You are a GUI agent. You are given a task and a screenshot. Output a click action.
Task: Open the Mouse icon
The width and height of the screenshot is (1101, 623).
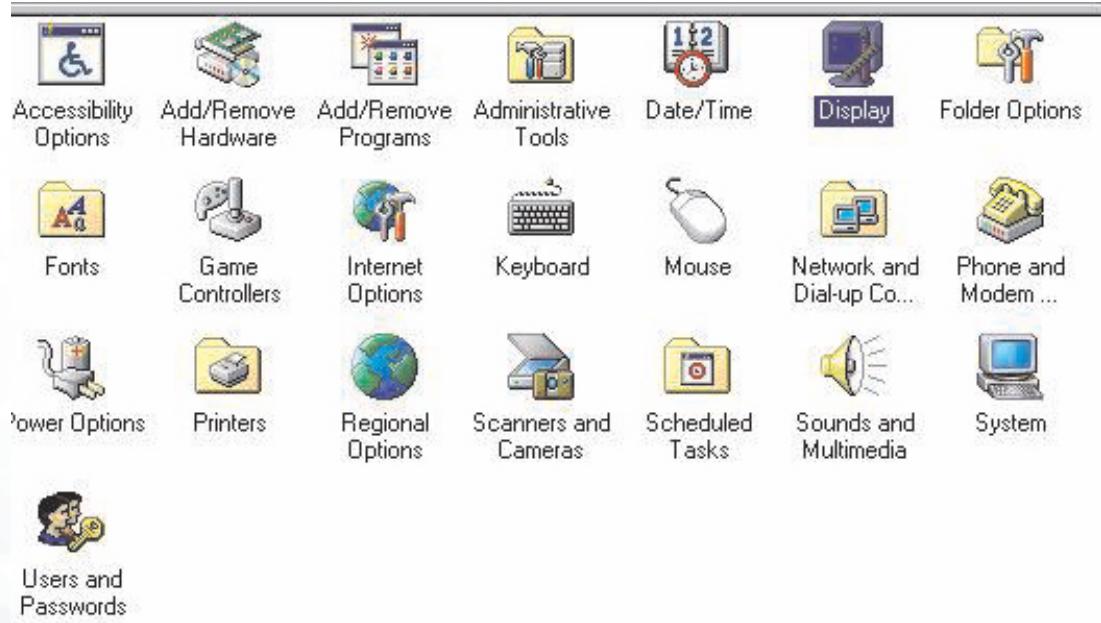(697, 209)
